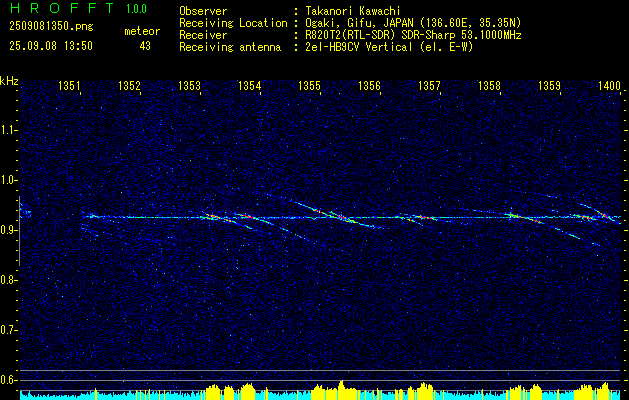This screenshot has width=629, height=400.
Task: Click the 0.9 kHz frequency label
Action: point(8,230)
